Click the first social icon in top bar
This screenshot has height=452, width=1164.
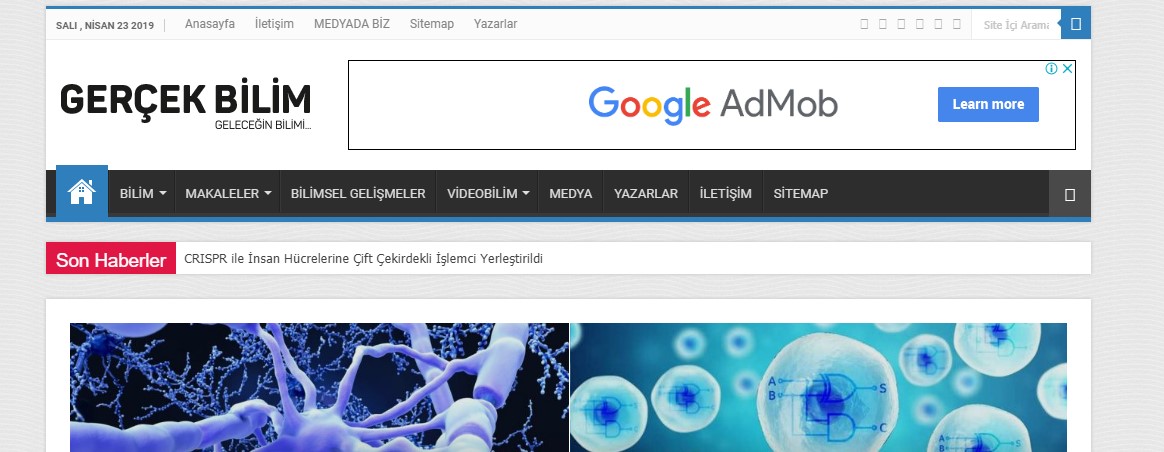point(864,24)
